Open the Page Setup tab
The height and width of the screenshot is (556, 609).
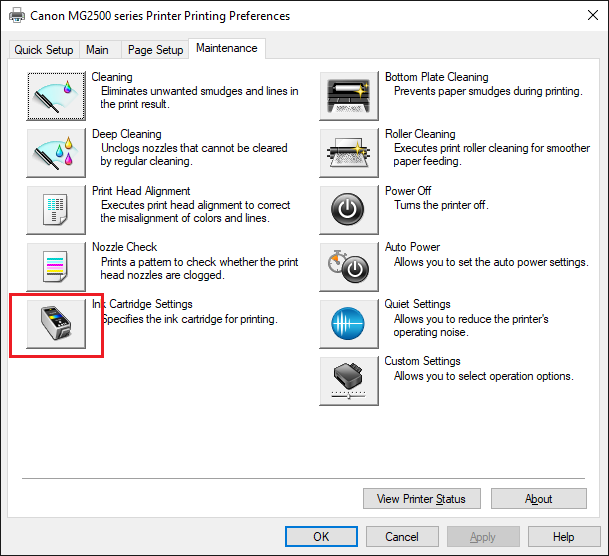[156, 50]
